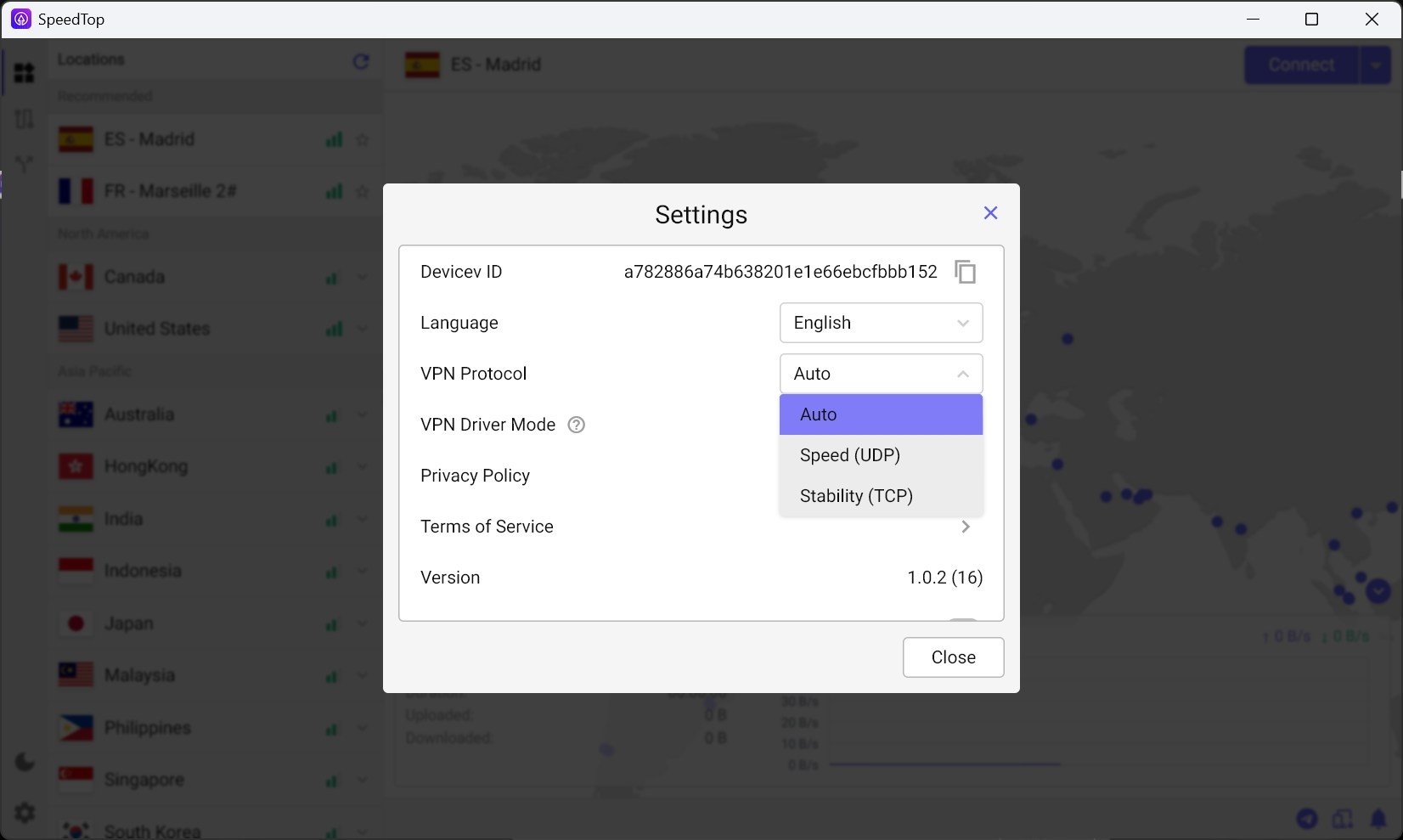Open the split tunneling icon in sidebar
This screenshot has height=840, width=1403.
click(24, 164)
